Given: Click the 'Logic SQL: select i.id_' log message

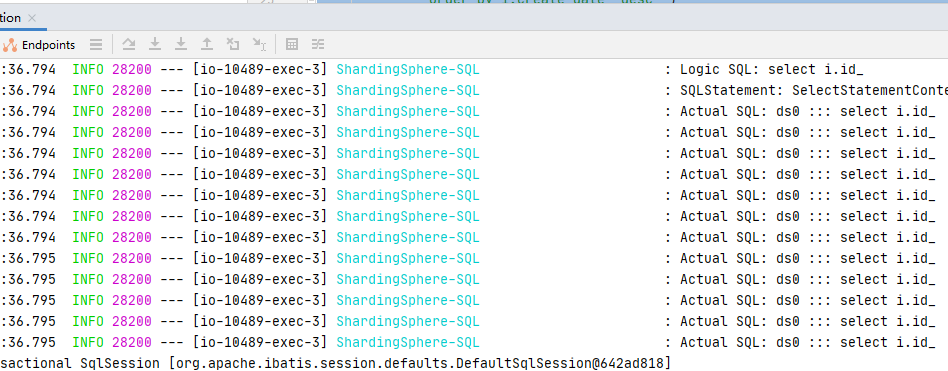Looking at the screenshot, I should [771, 69].
